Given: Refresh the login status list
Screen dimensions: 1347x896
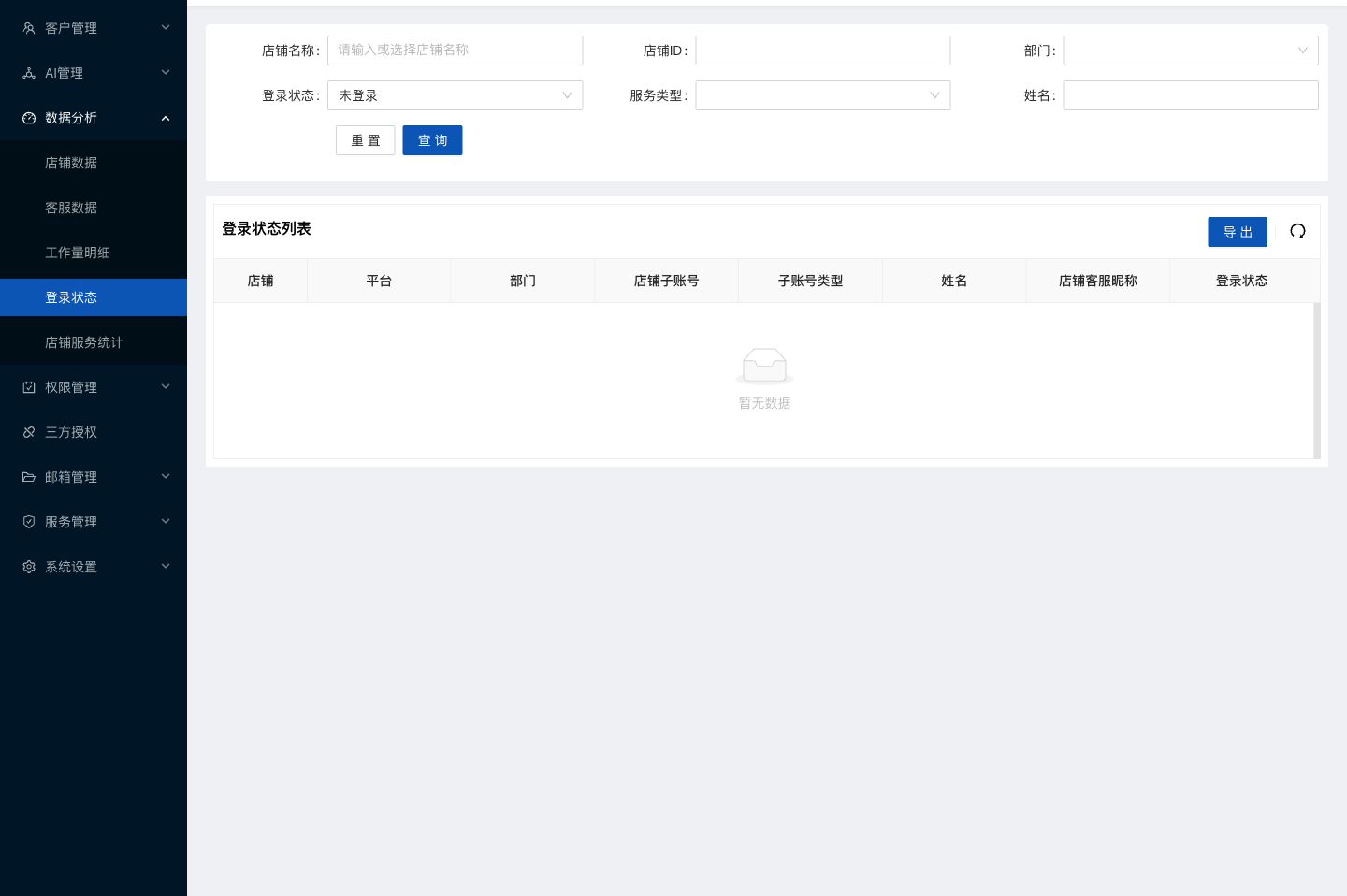Looking at the screenshot, I should pyautogui.click(x=1297, y=231).
